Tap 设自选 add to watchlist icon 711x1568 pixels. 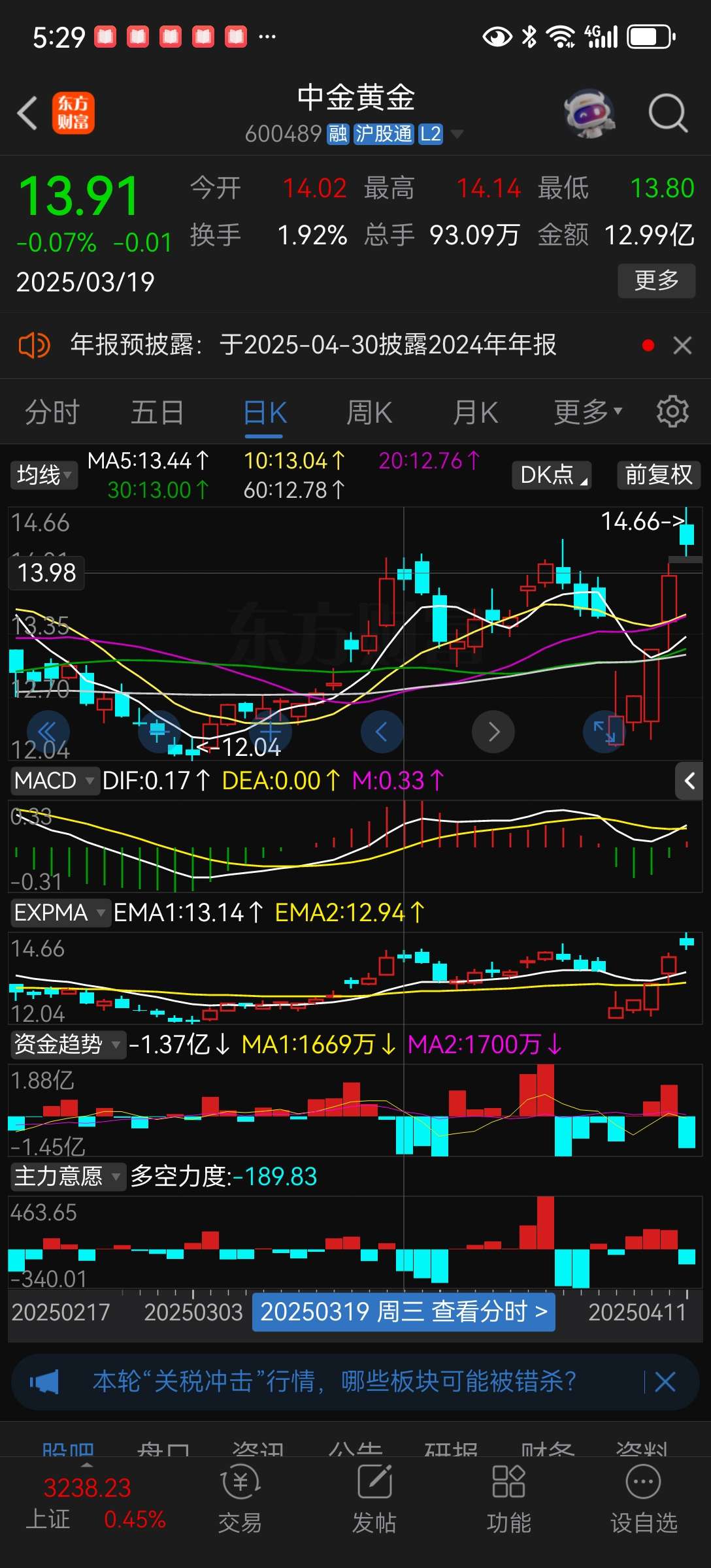[644, 1500]
